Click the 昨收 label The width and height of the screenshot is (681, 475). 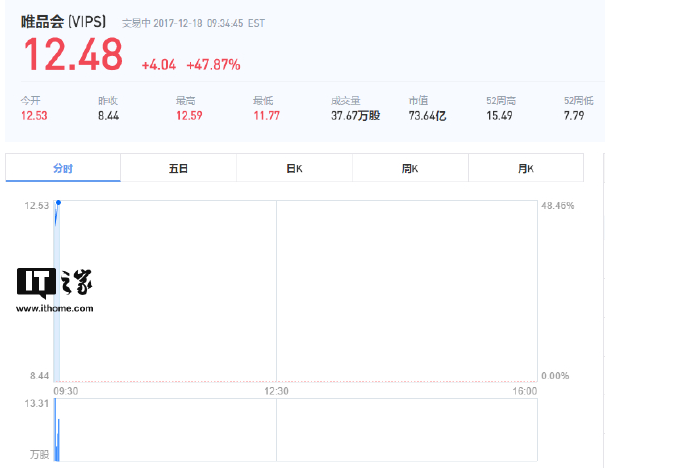click(x=108, y=100)
